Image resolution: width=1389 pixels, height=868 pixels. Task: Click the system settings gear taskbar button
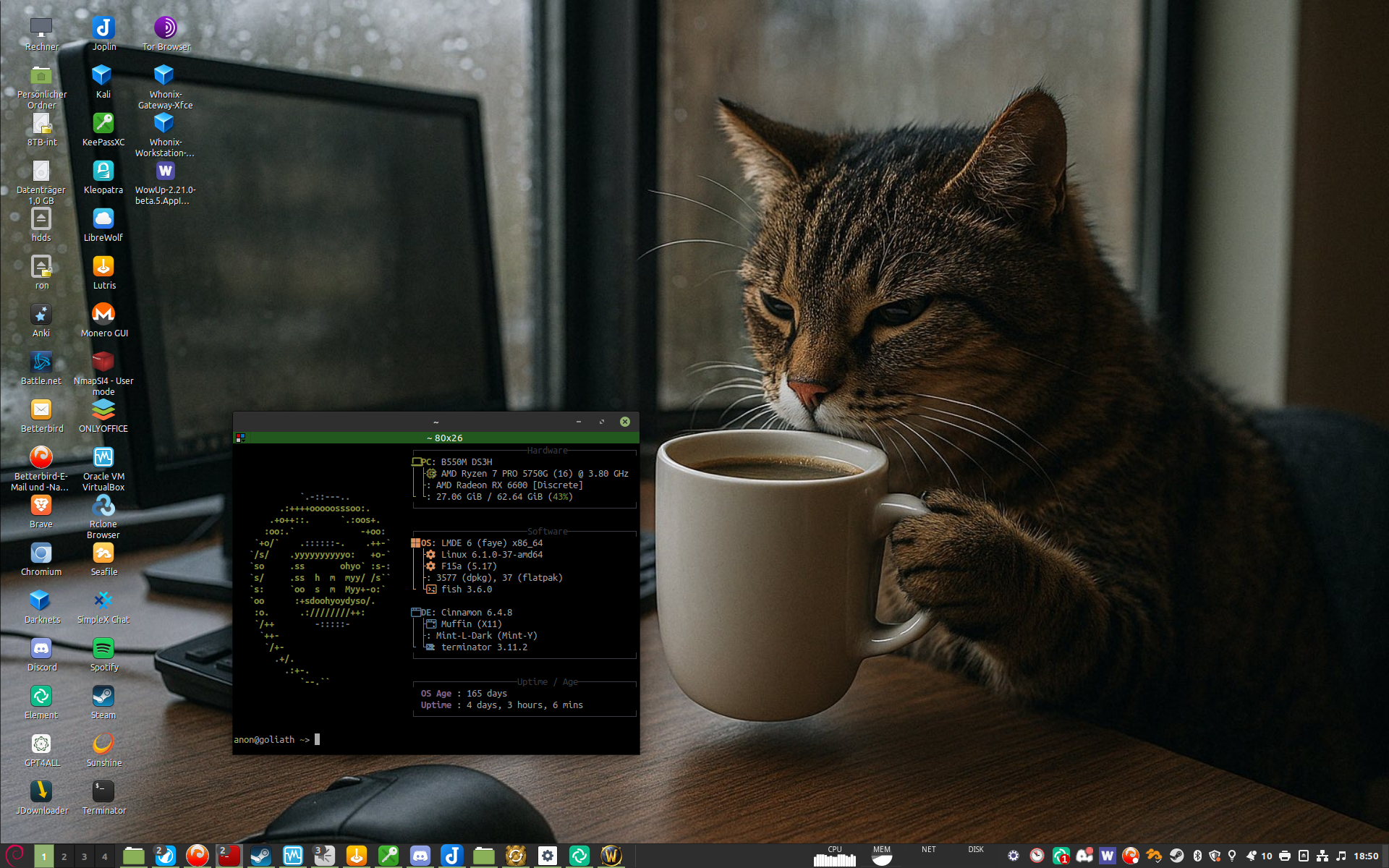[547, 856]
